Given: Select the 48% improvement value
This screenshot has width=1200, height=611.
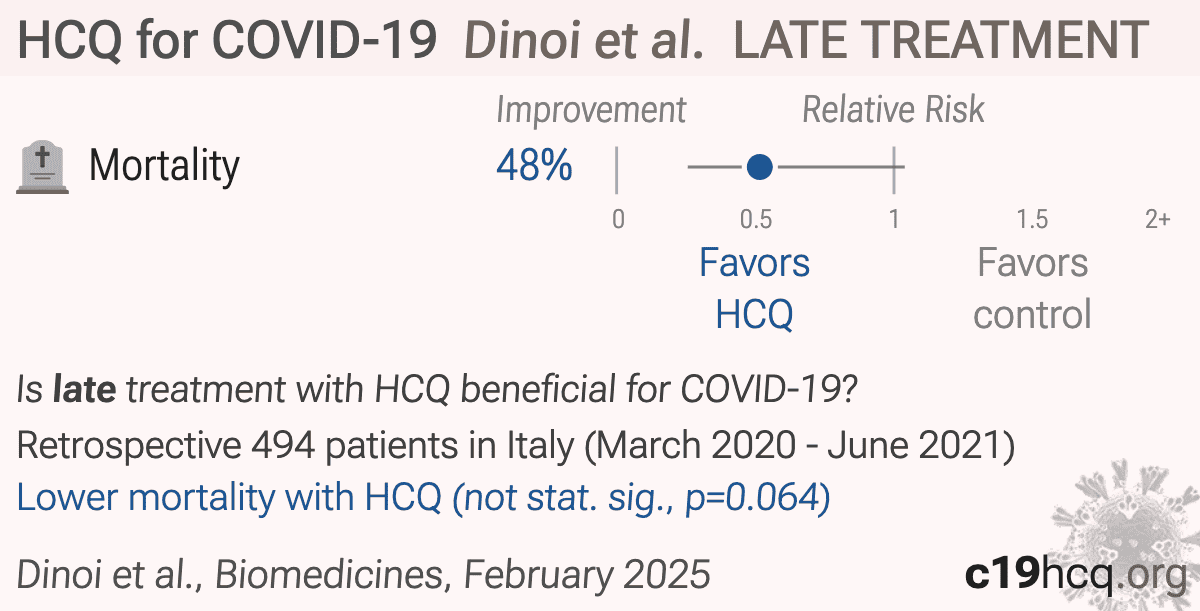Looking at the screenshot, I should [x=534, y=166].
